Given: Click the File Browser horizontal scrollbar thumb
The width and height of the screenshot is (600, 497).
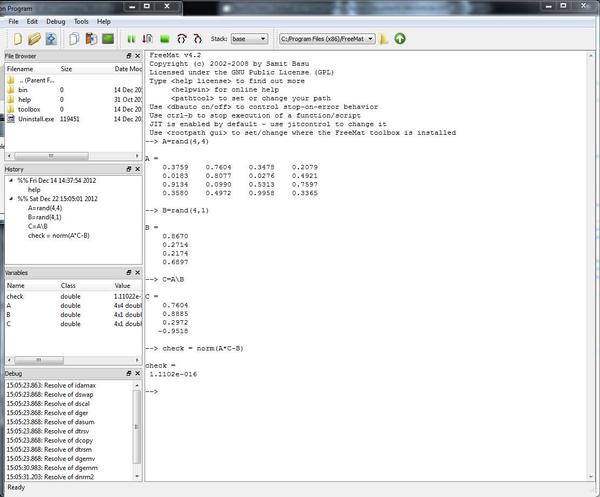Looking at the screenshot, I should click(x=51, y=156).
